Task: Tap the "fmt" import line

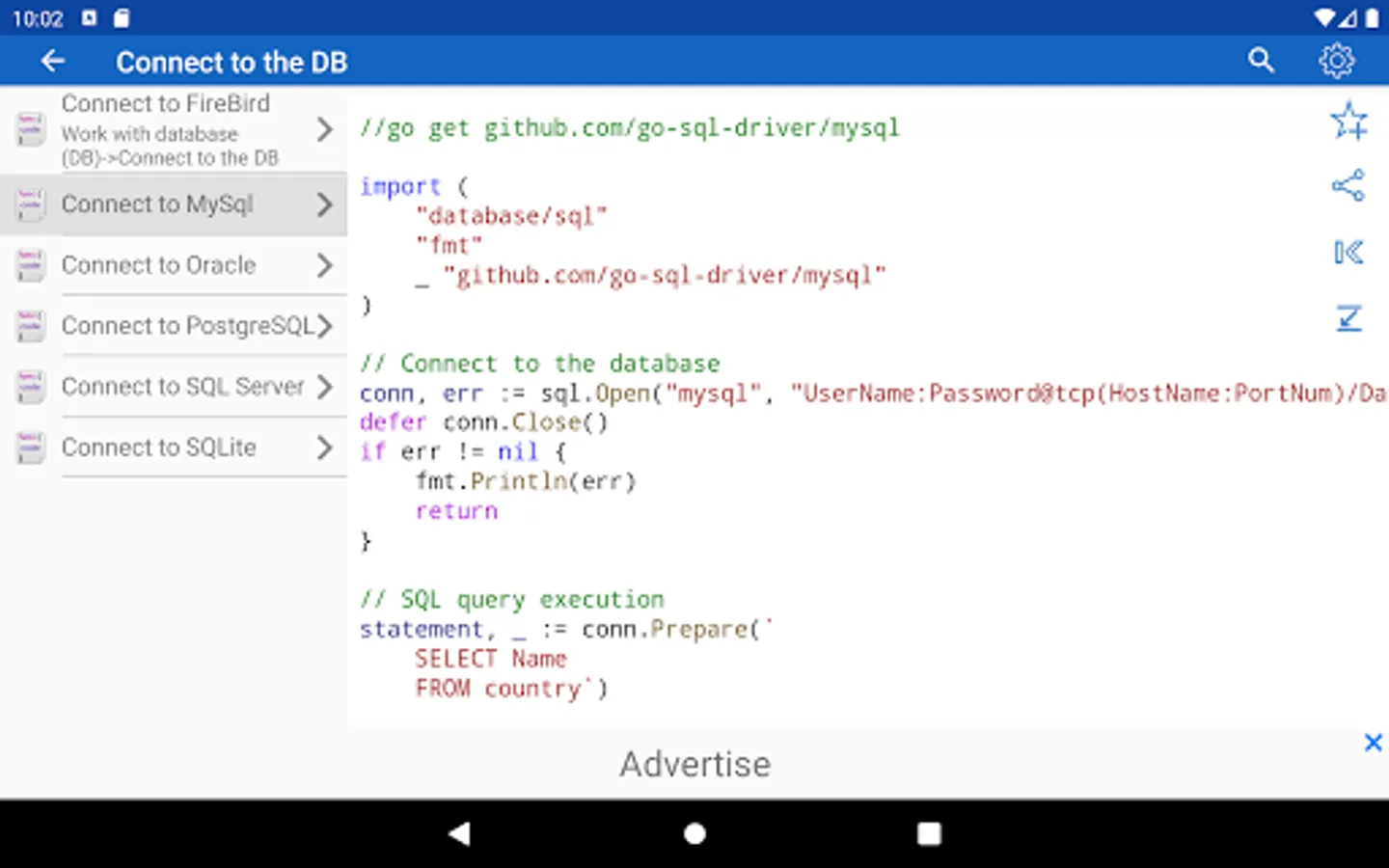Action: click(x=449, y=246)
